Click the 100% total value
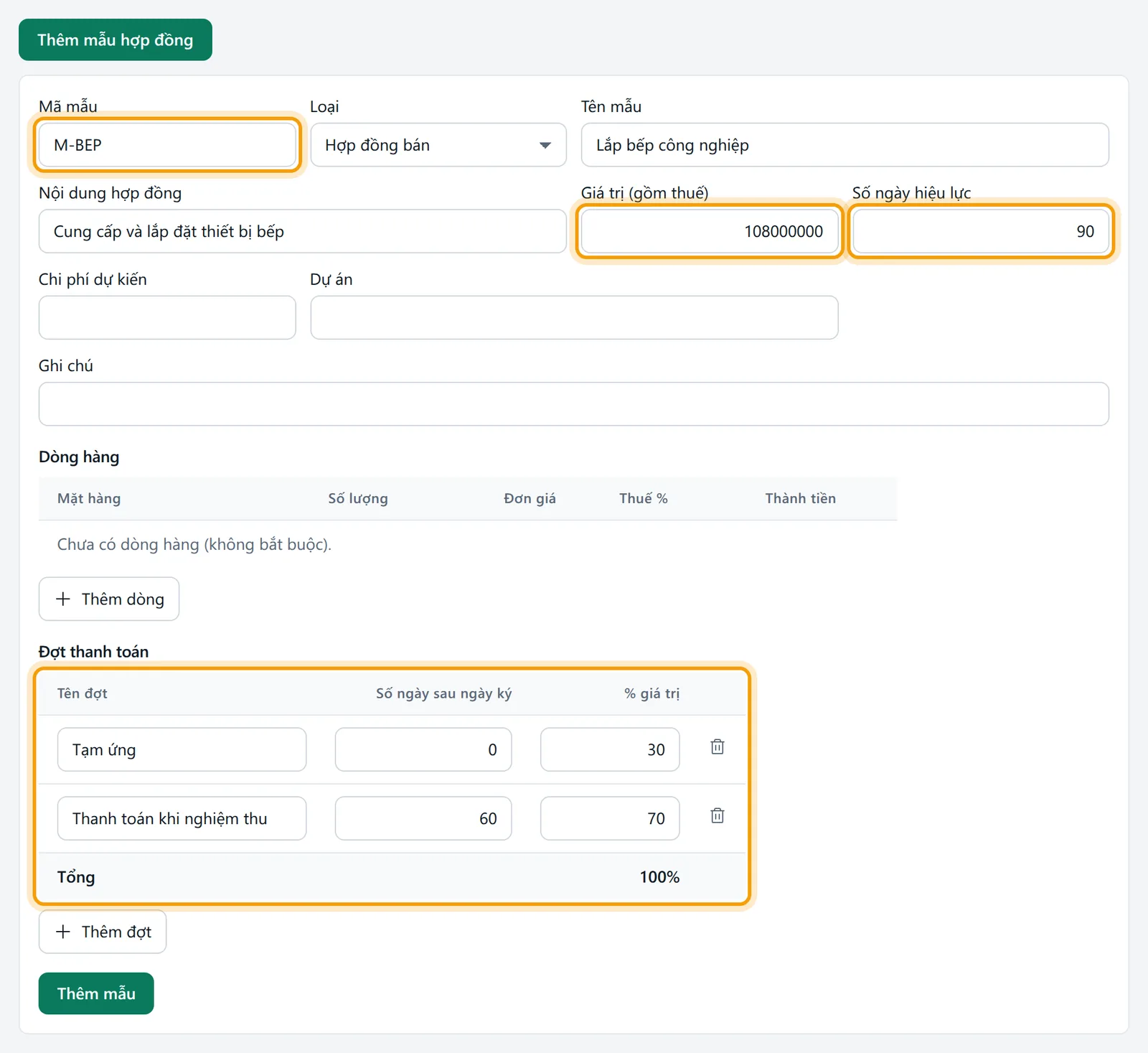1148x1053 pixels. click(x=659, y=877)
